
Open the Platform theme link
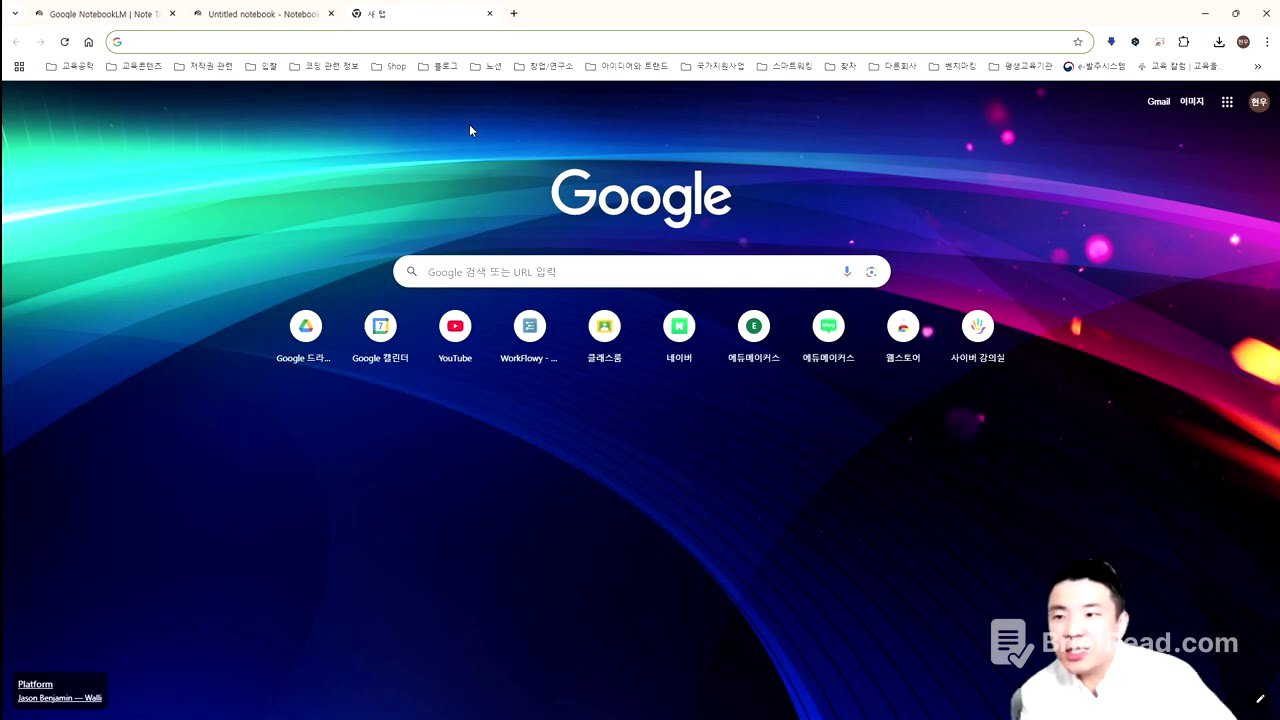(x=35, y=684)
